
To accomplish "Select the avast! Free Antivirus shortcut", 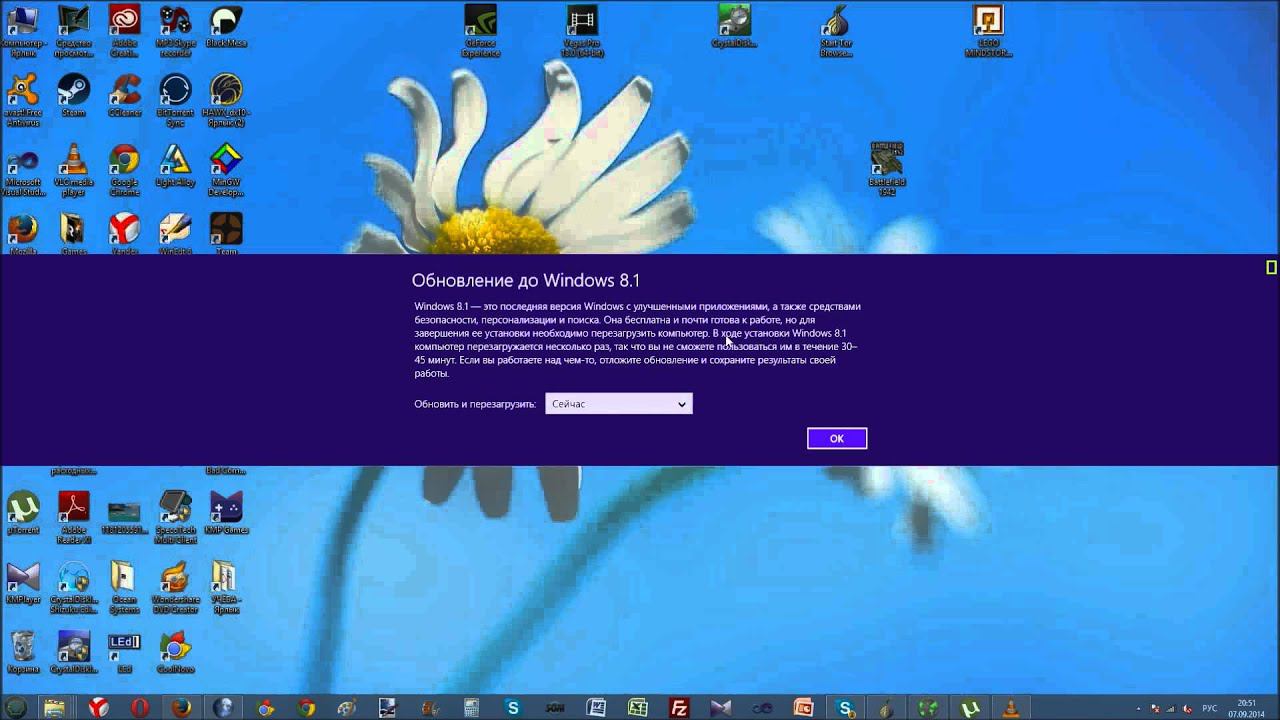I will pos(22,100).
